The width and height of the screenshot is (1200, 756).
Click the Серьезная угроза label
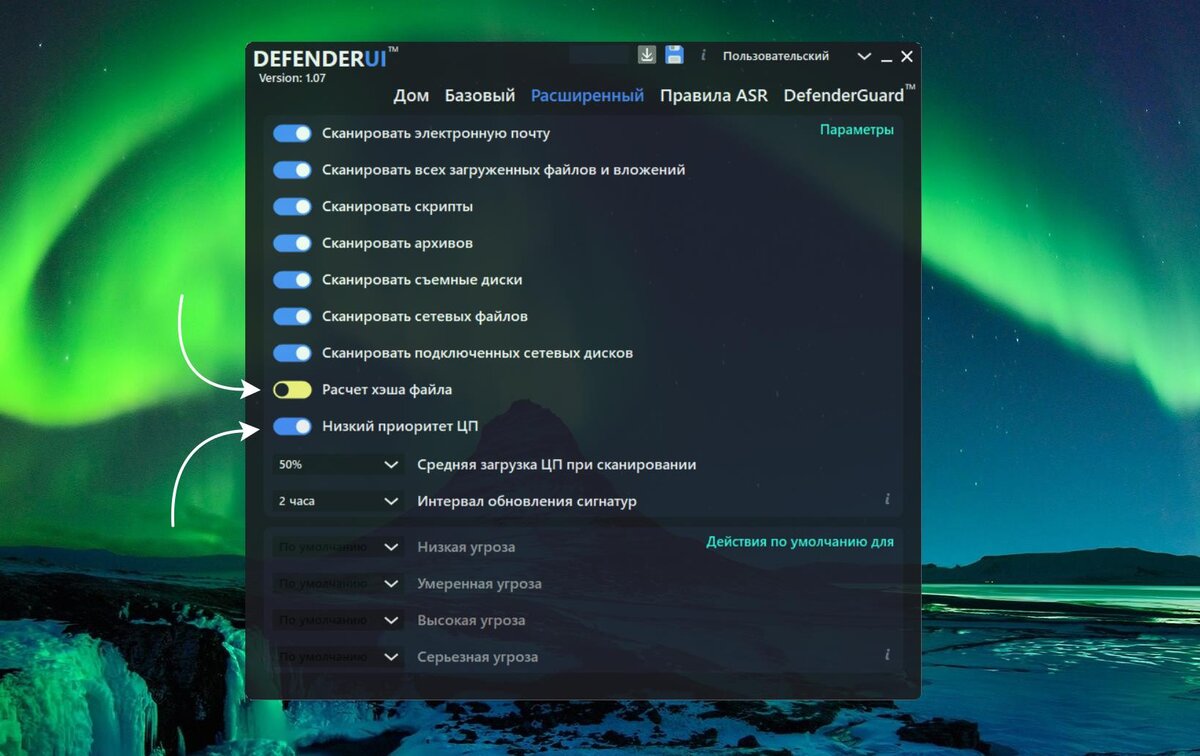point(478,657)
